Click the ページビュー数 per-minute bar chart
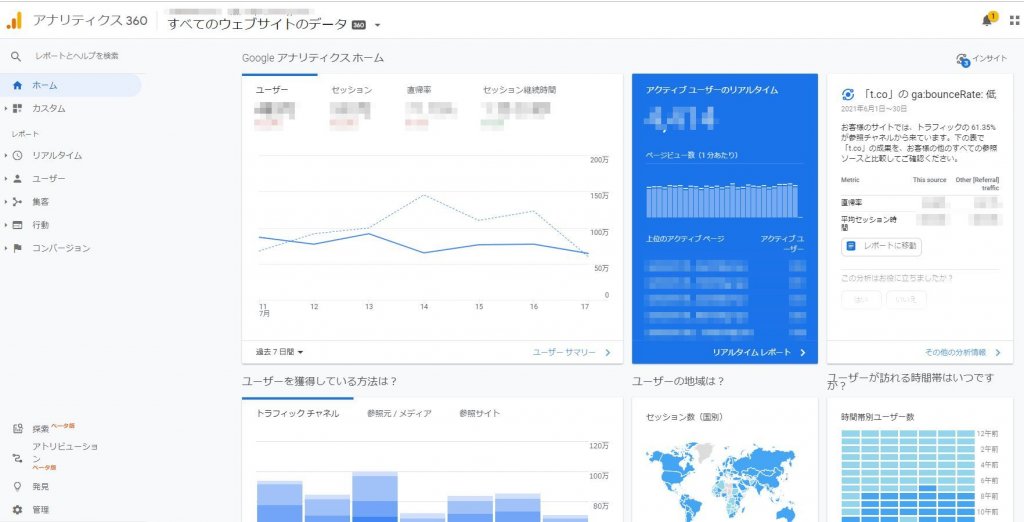 [724, 201]
